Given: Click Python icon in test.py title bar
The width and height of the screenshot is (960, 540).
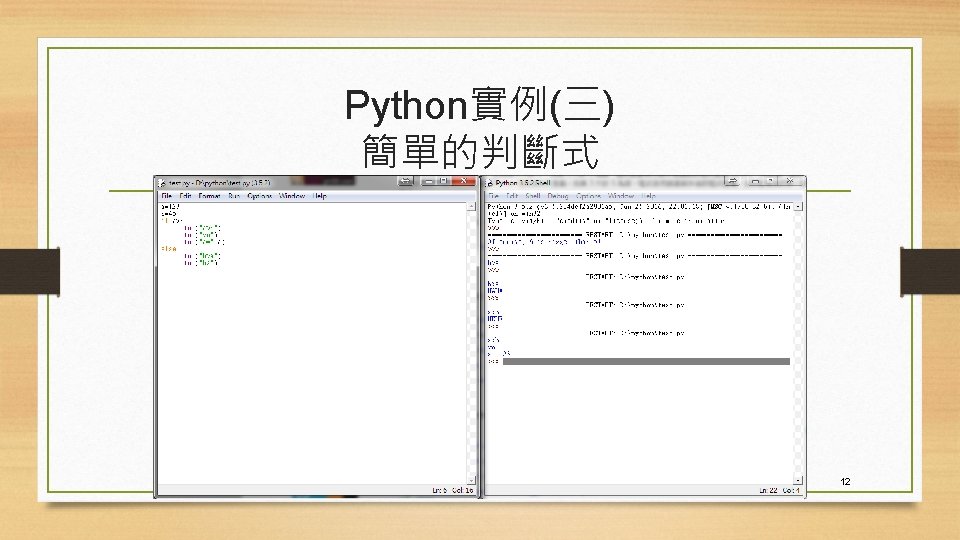Looking at the screenshot, I should click(x=162, y=183).
